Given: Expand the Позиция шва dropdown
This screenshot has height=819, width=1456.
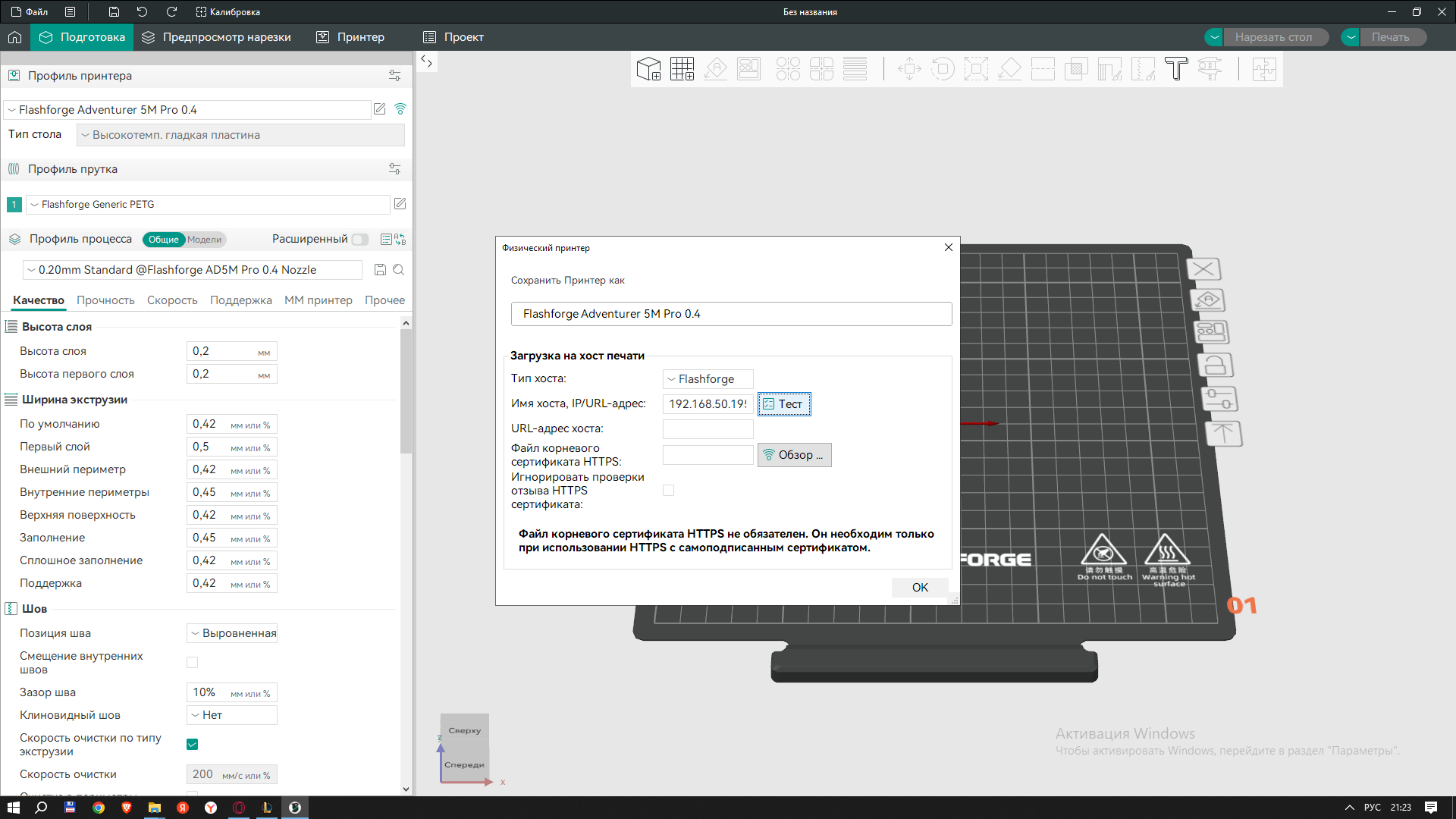Looking at the screenshot, I should (x=232, y=633).
